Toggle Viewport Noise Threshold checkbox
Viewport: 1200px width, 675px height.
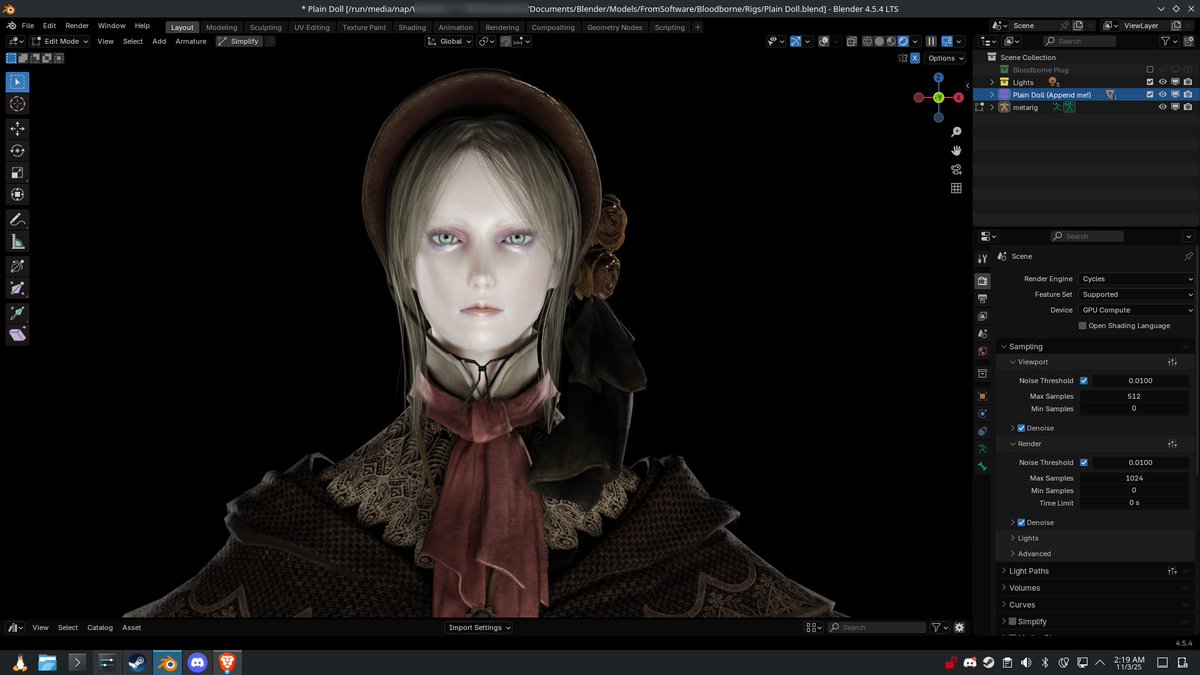click(x=1083, y=381)
